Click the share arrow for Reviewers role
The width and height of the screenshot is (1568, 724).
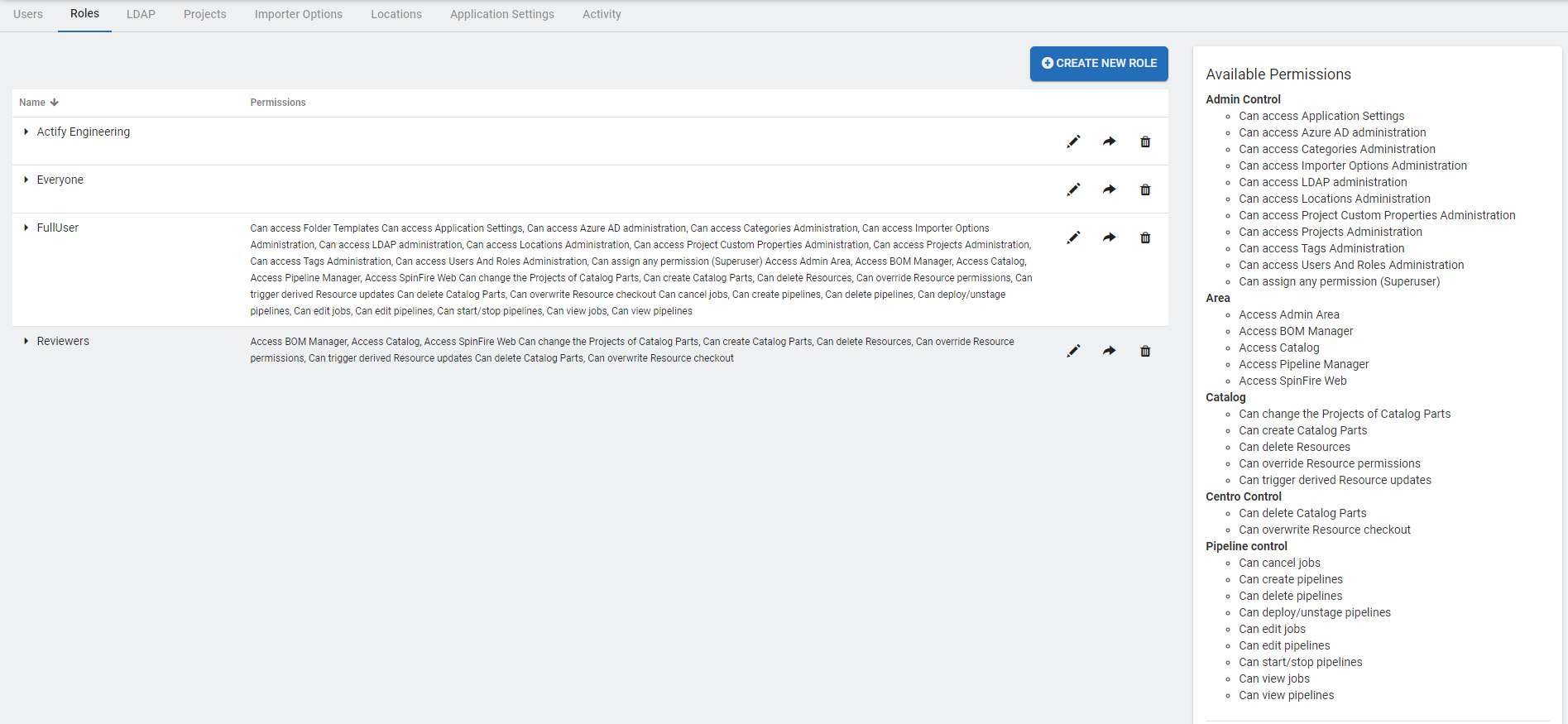(x=1109, y=351)
